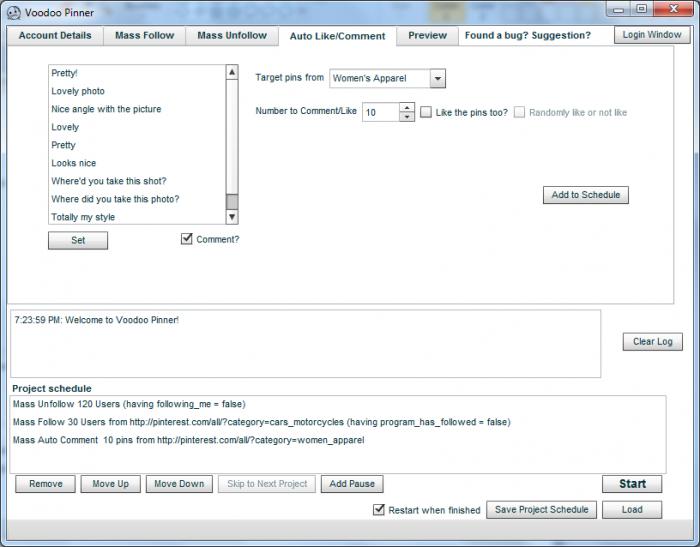Viewport: 700px width, 547px height.
Task: Maximize the Voodoo Pinner window
Action: point(642,9)
